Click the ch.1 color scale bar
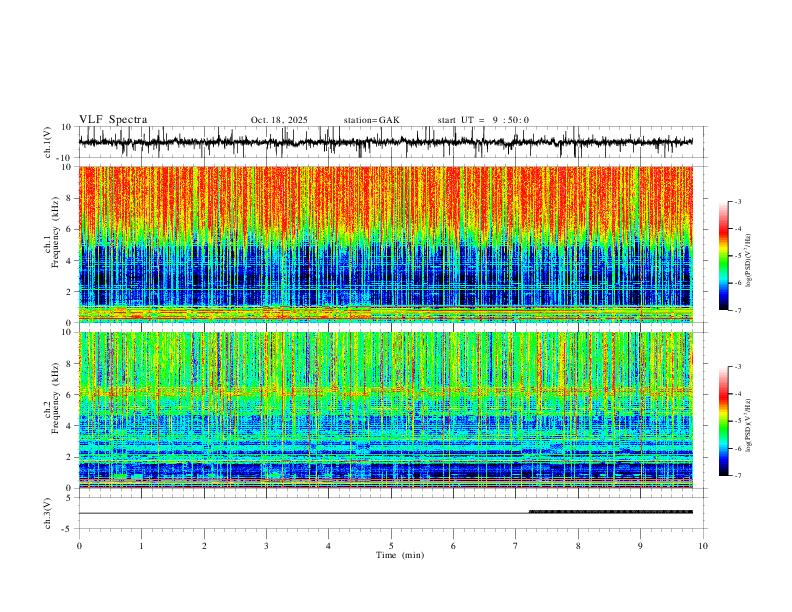792x612 pixels. click(723, 256)
